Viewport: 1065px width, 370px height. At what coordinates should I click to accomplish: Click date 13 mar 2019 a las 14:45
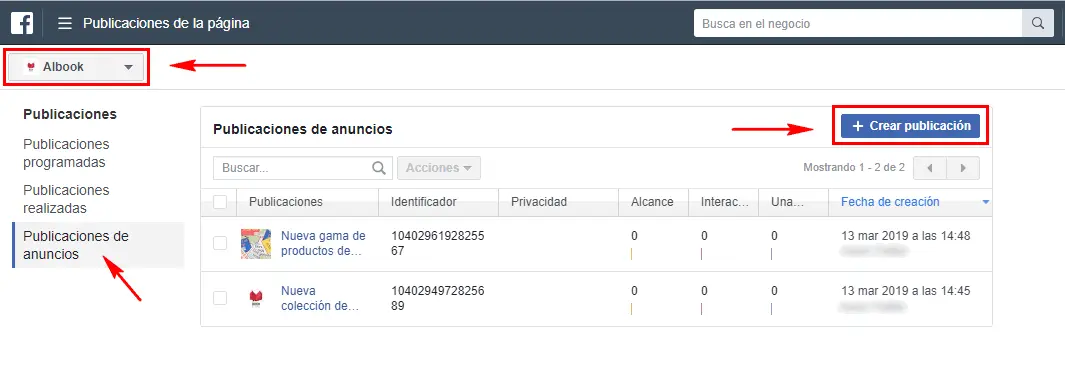coord(905,291)
